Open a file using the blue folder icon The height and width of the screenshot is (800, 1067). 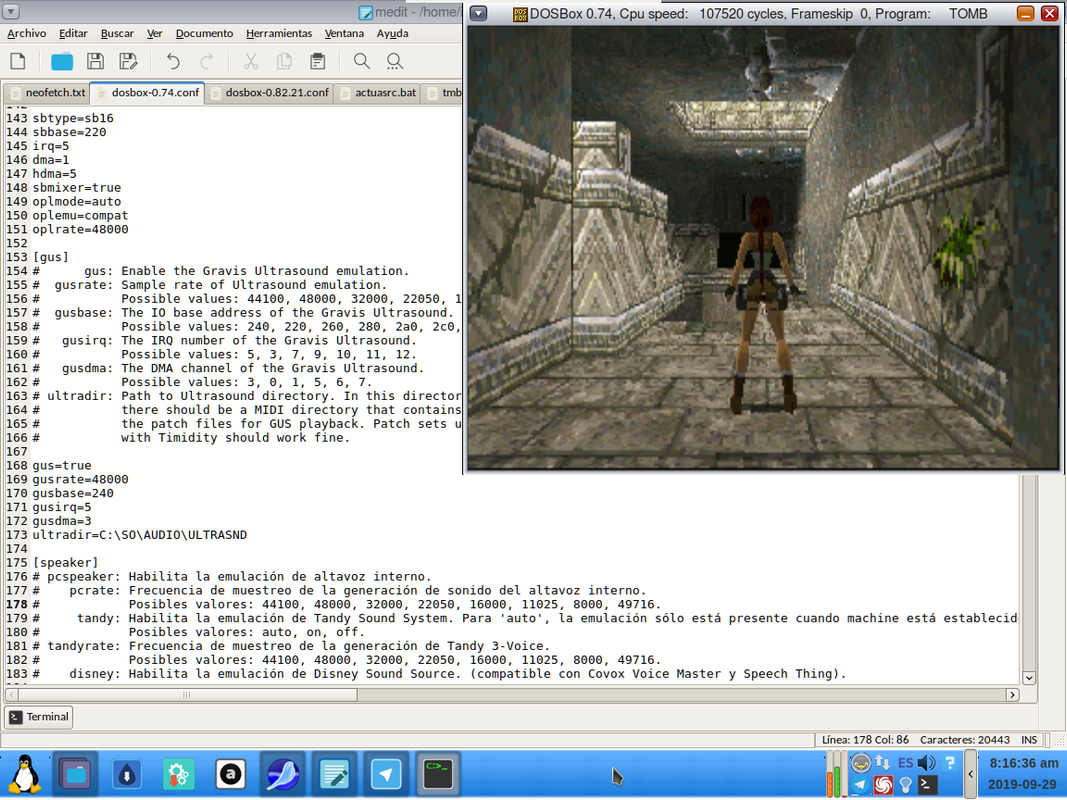pyautogui.click(x=62, y=62)
